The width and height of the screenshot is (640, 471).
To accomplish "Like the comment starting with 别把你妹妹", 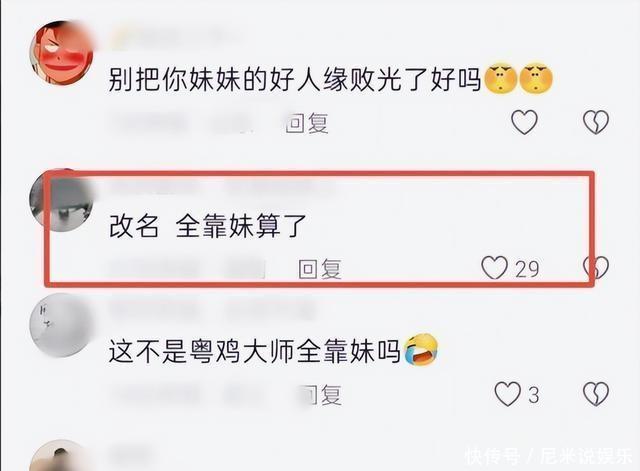I will (524, 122).
